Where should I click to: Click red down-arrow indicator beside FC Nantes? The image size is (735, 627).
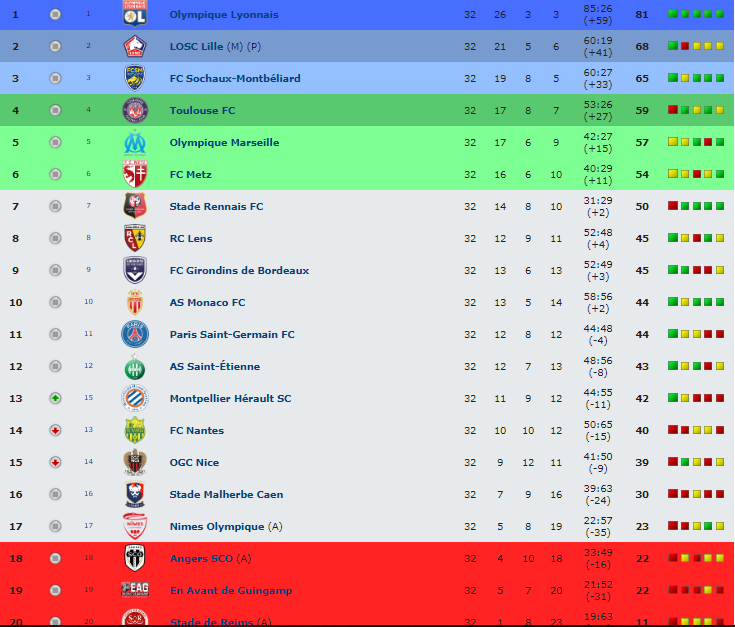[55, 430]
